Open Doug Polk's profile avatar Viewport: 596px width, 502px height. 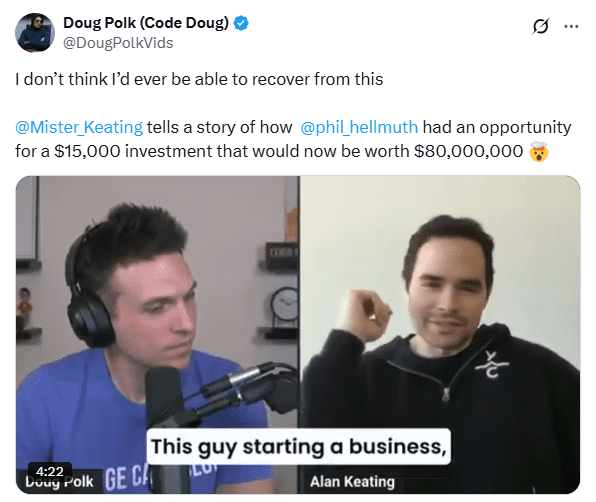35,33
